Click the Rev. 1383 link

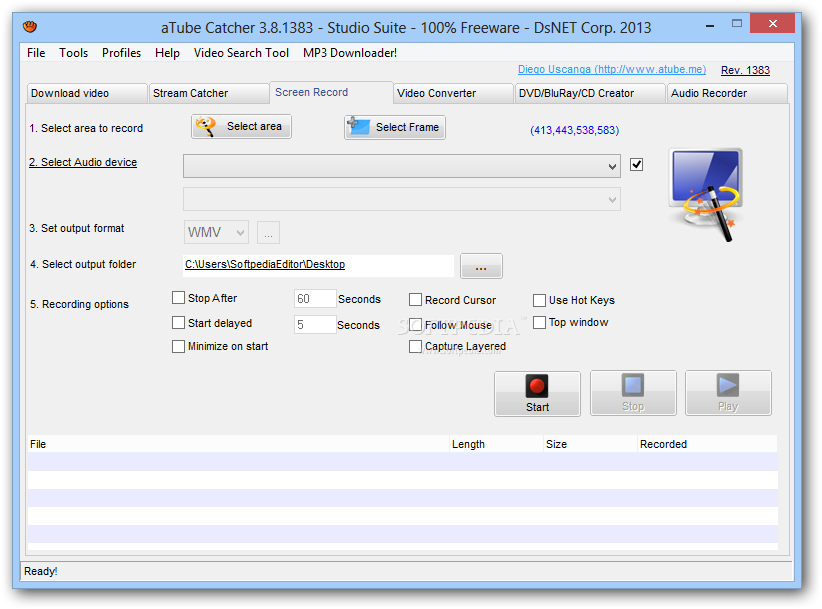pyautogui.click(x=745, y=70)
